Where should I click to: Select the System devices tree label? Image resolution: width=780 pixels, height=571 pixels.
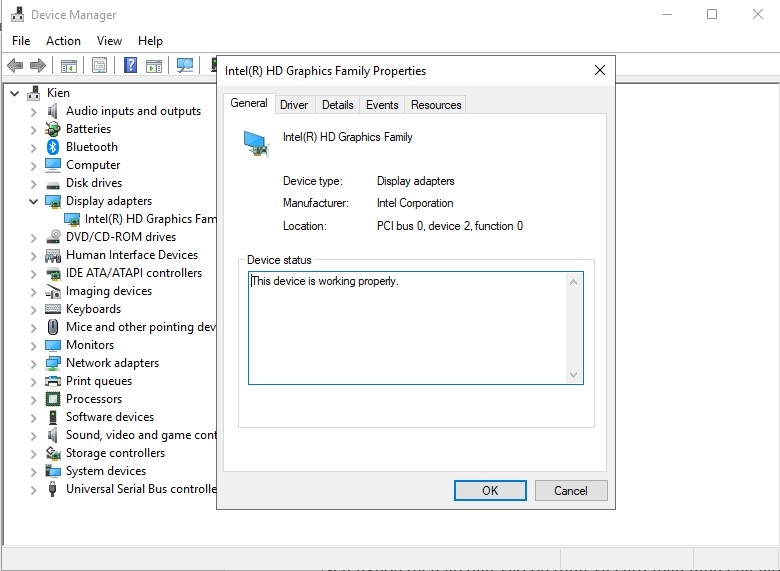point(106,471)
